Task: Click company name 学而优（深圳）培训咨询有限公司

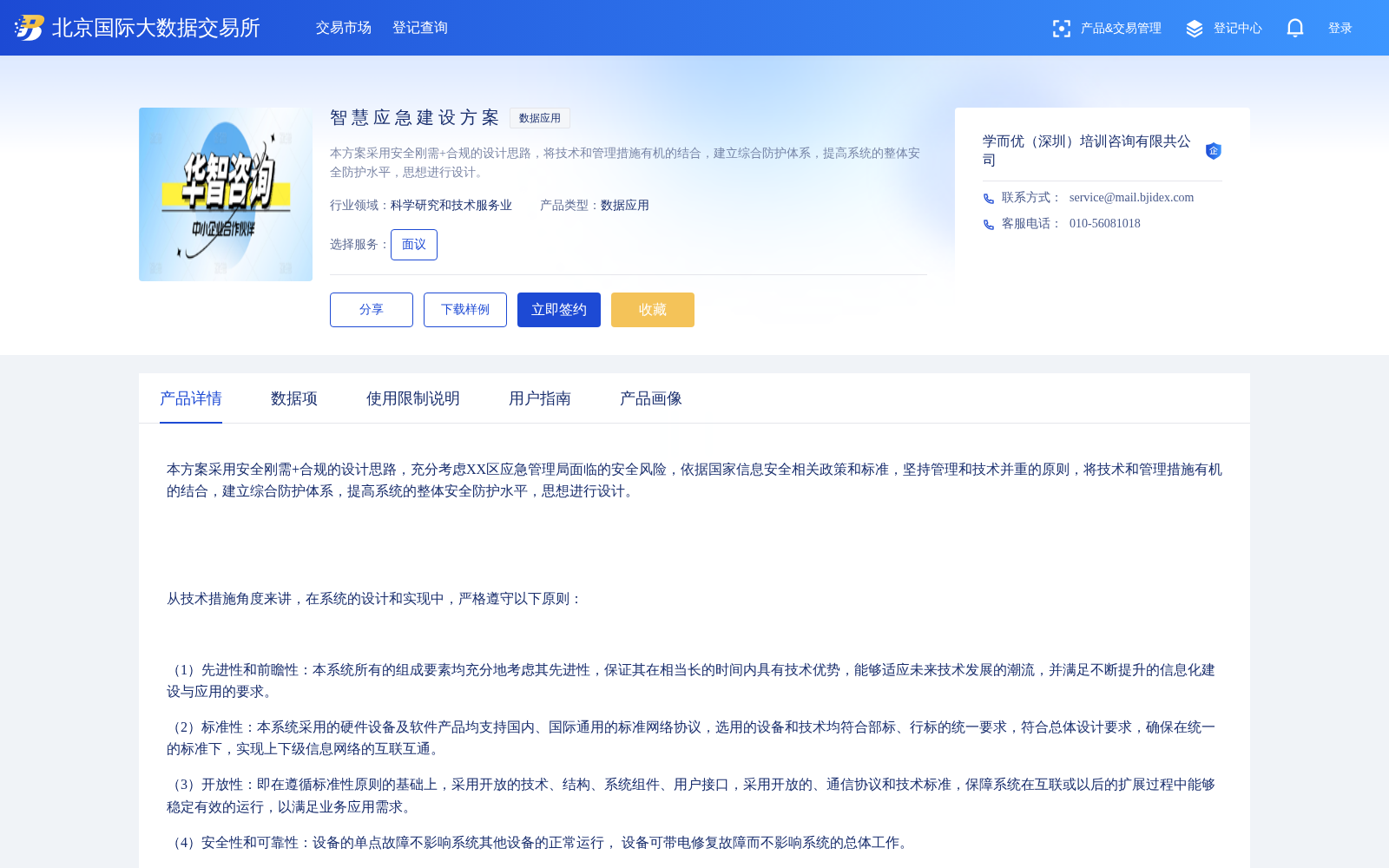Action: [1087, 151]
